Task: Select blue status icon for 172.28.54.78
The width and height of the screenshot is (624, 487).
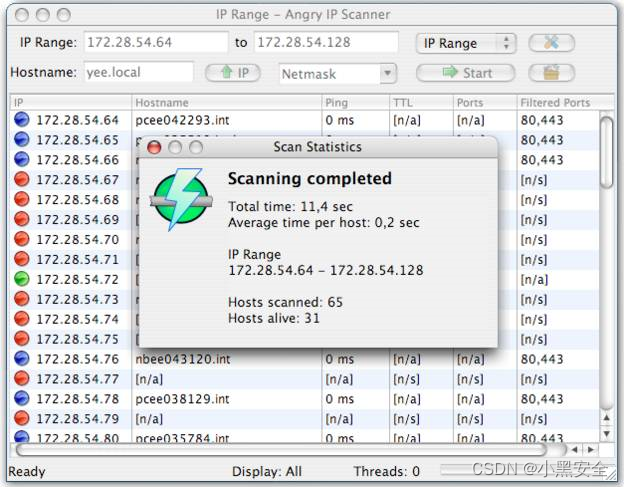Action: (x=21, y=398)
